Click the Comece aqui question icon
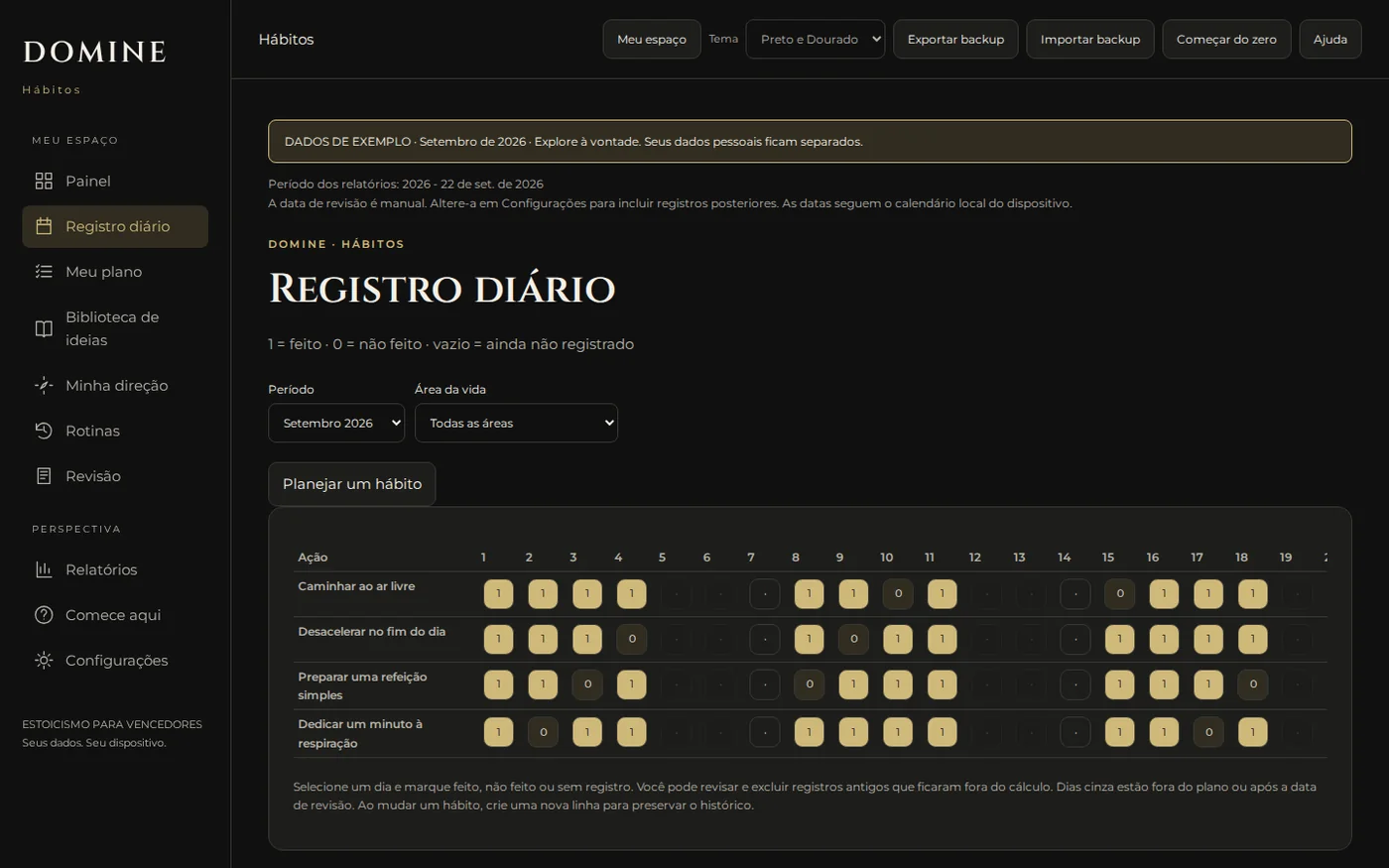This screenshot has height=868, width=1389. (x=44, y=615)
